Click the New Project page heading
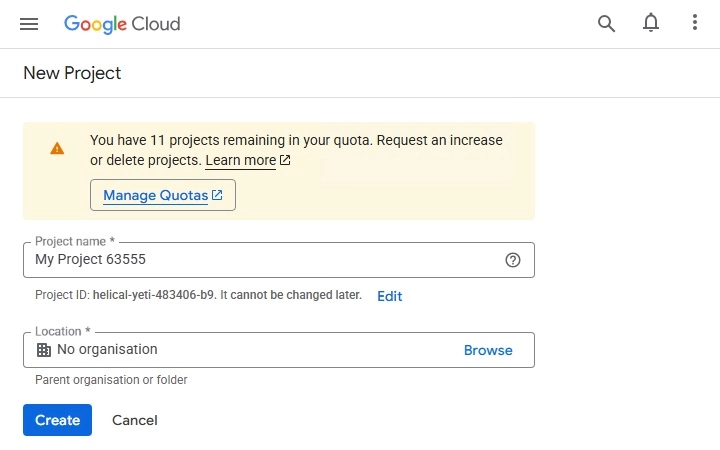The height and width of the screenshot is (450, 720). 72,73
